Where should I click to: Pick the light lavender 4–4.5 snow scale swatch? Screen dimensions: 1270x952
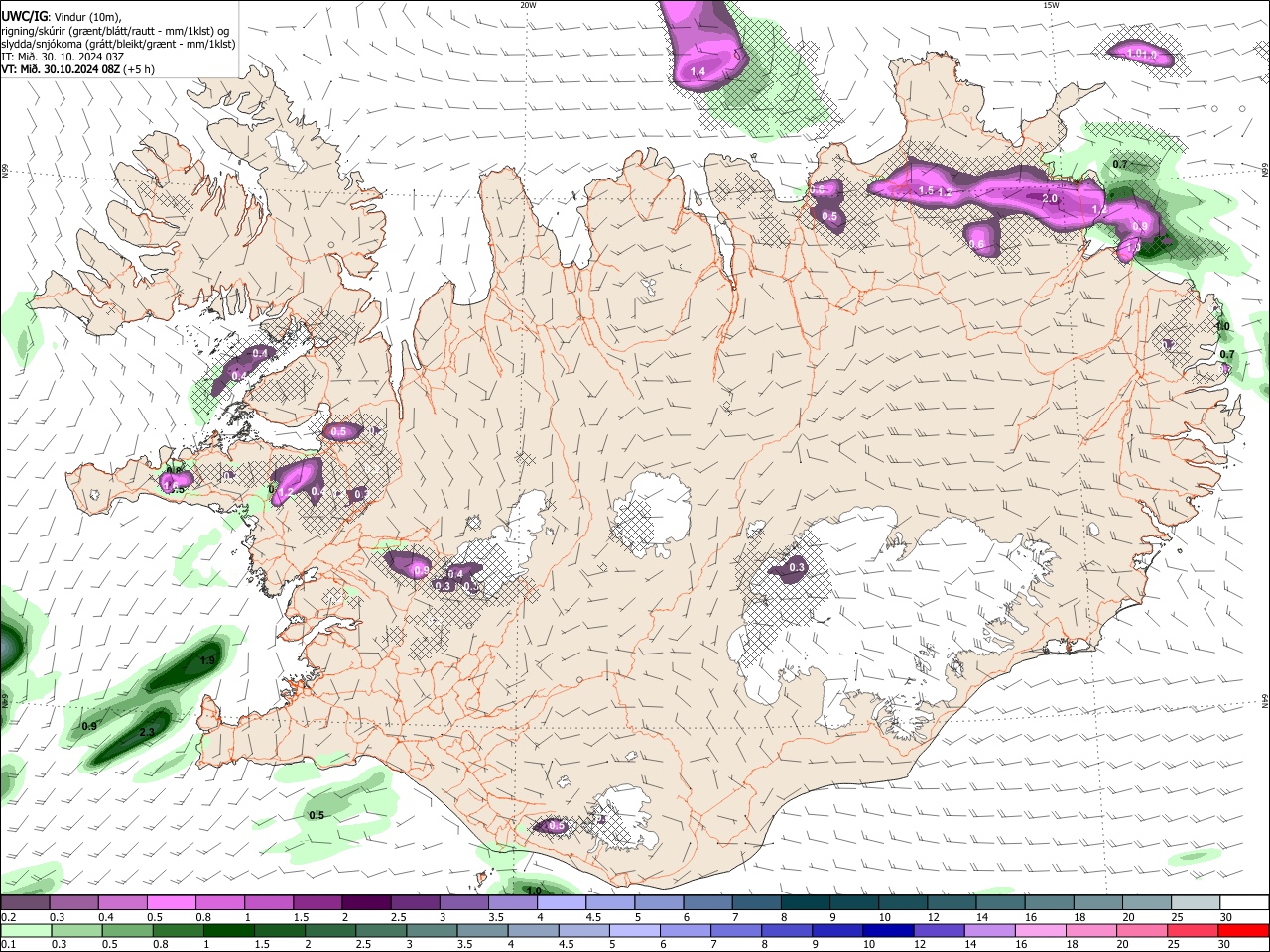tap(562, 902)
